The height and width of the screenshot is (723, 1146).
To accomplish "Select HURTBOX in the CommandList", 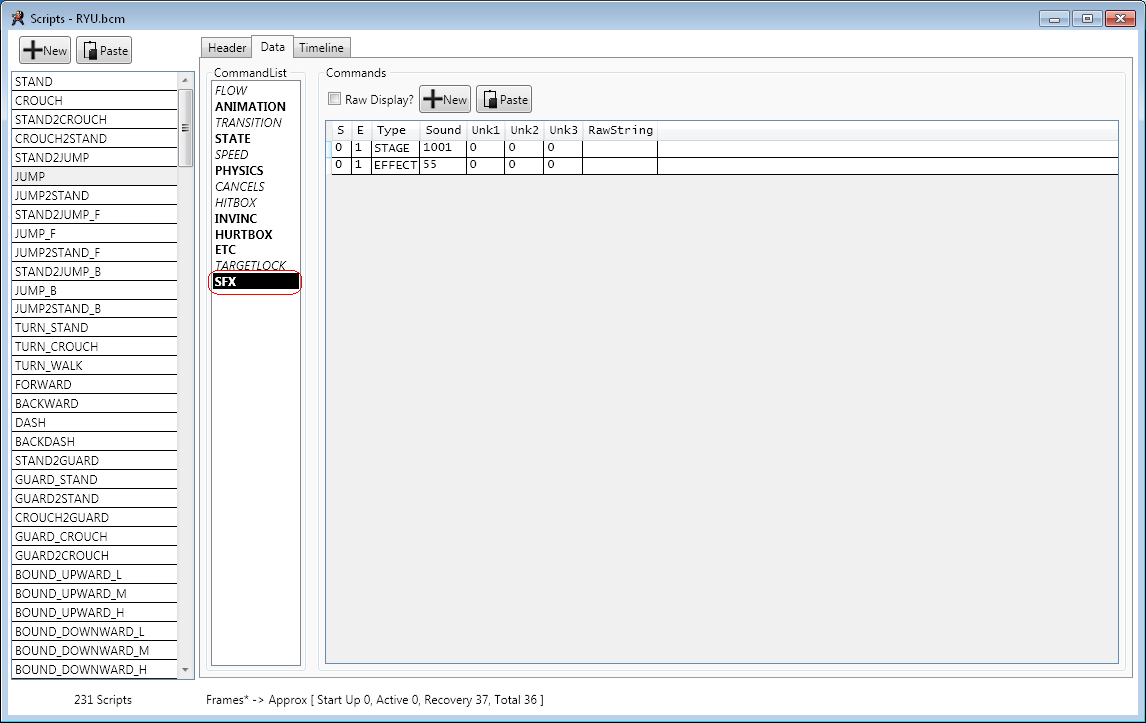I will 243,234.
